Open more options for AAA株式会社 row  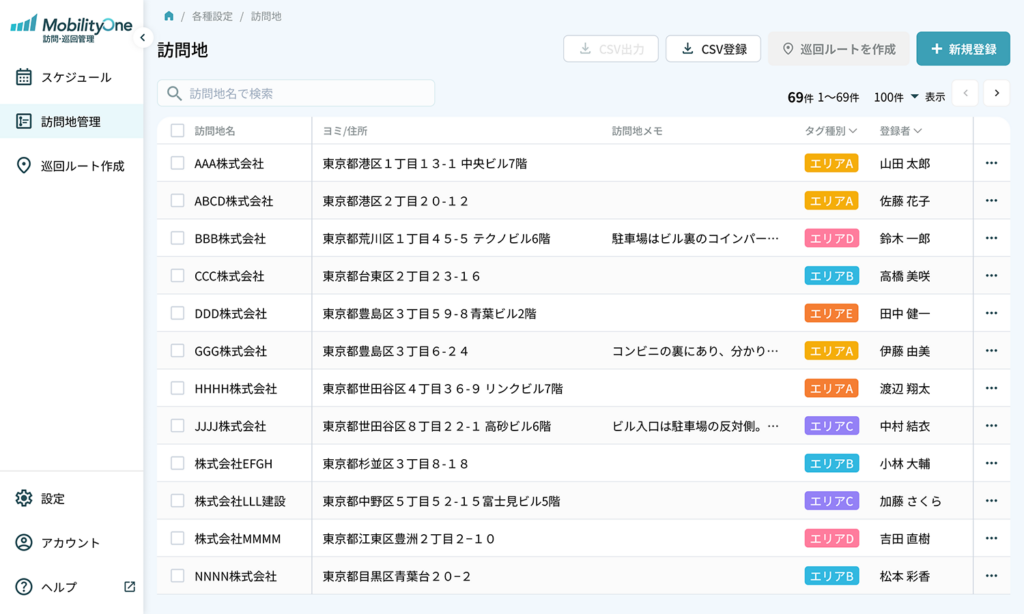point(991,163)
